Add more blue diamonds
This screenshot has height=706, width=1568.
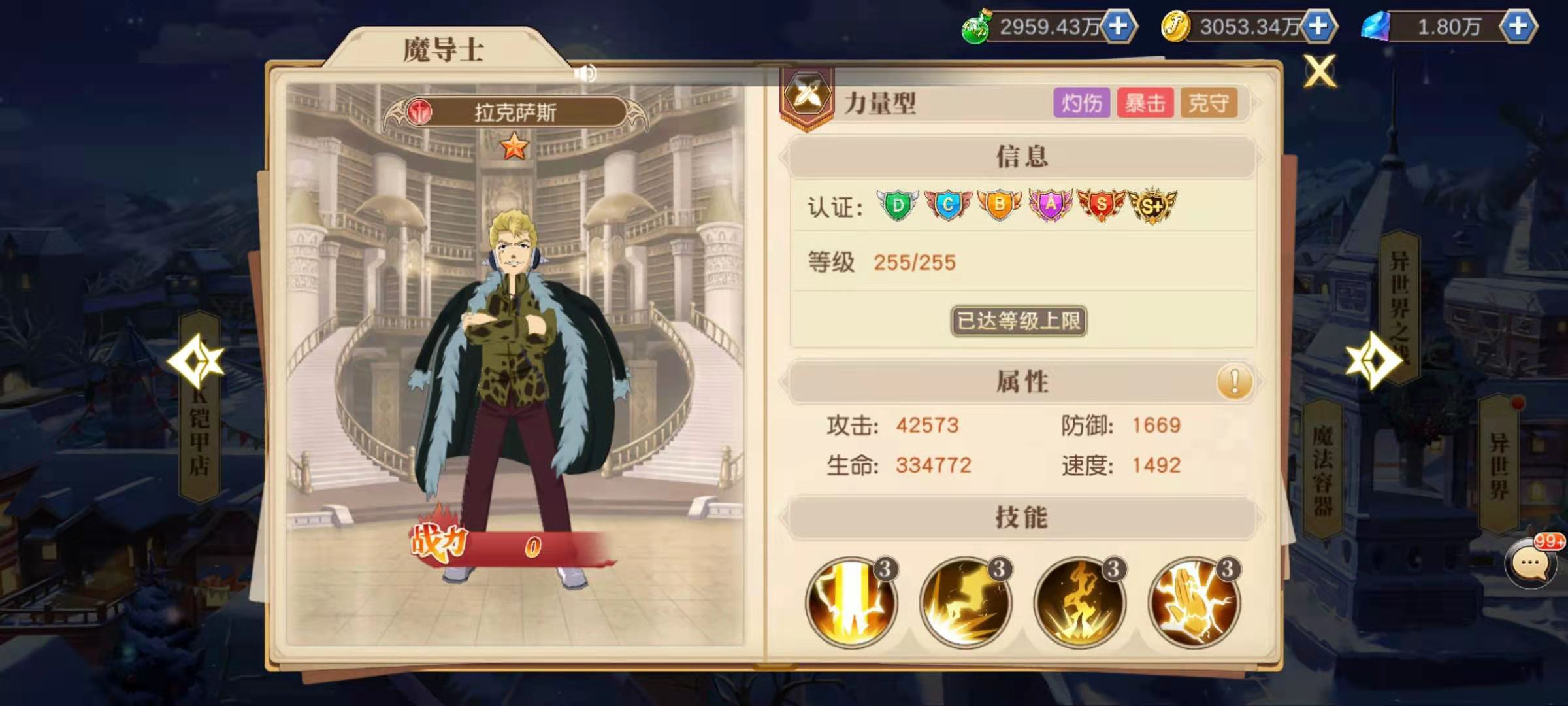pyautogui.click(x=1518, y=27)
